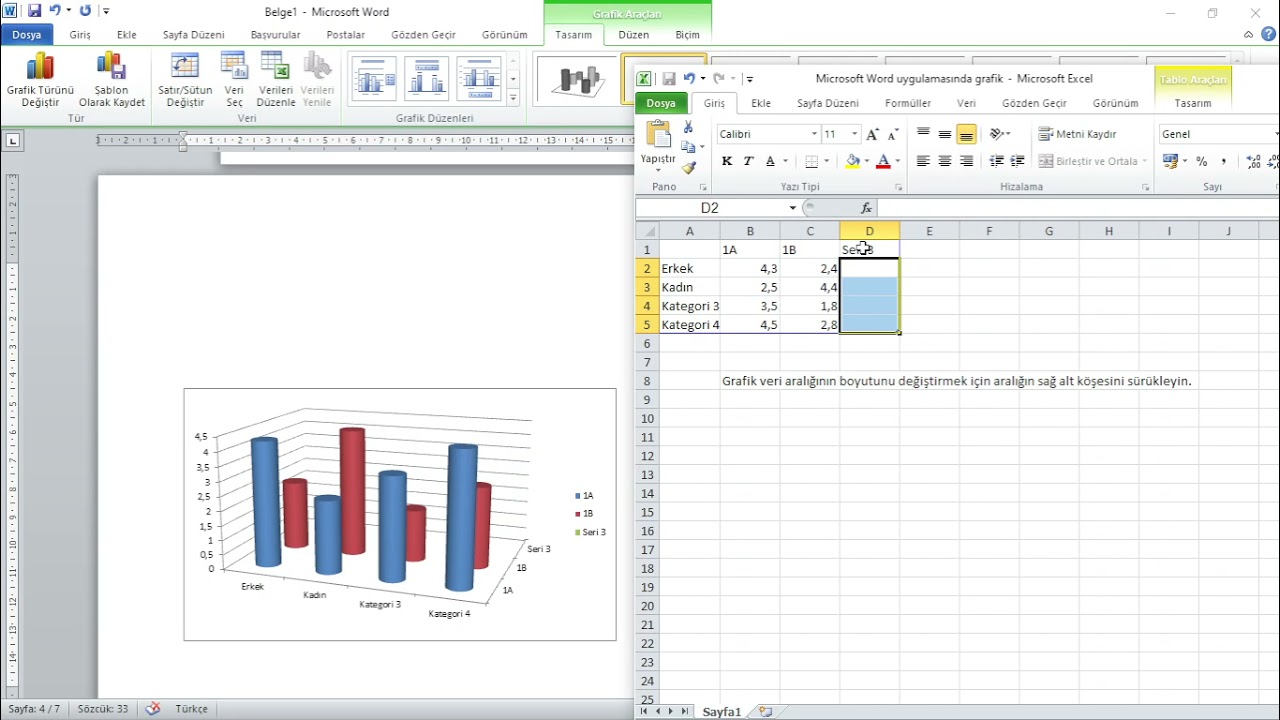Increase font size in Excel ribbon
1280x720 pixels.
[x=873, y=134]
